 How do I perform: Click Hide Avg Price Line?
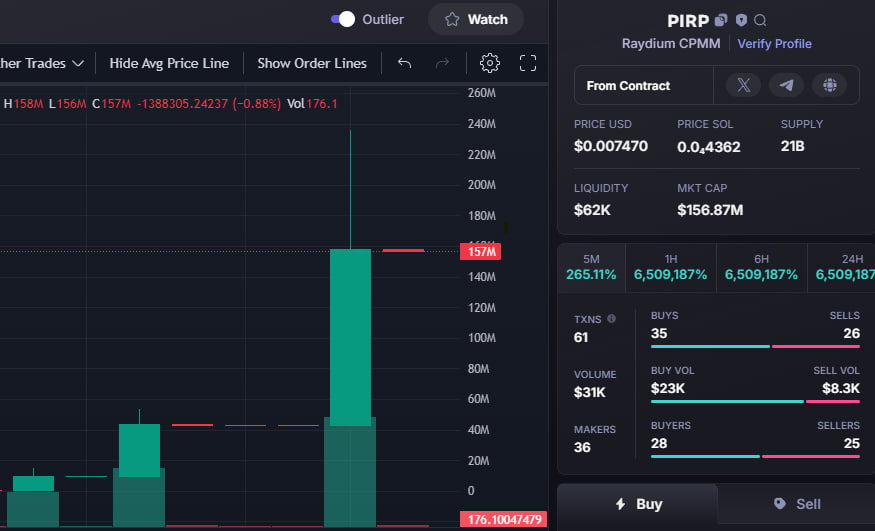[x=169, y=64]
